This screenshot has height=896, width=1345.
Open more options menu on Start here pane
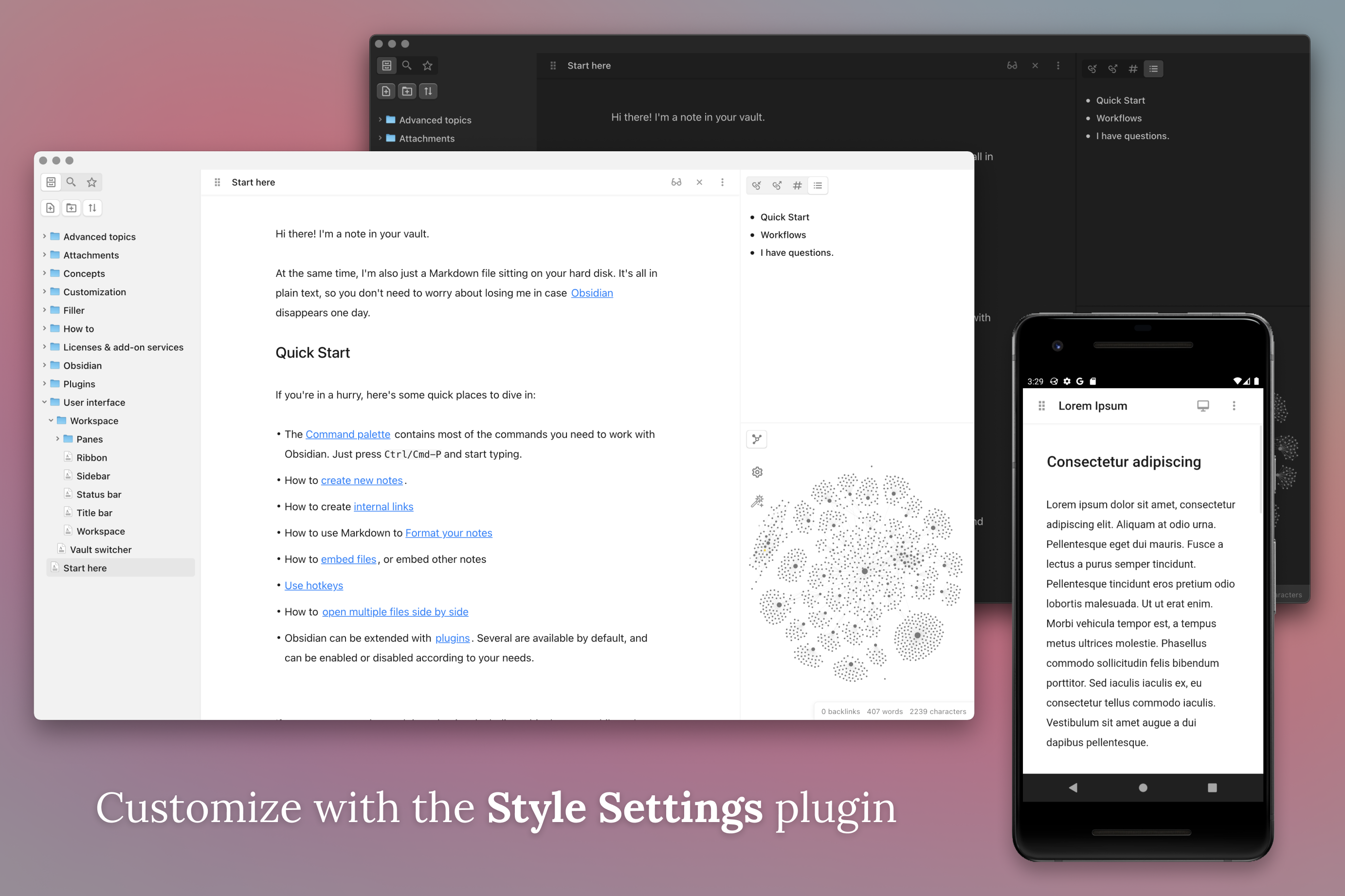pyautogui.click(x=723, y=182)
